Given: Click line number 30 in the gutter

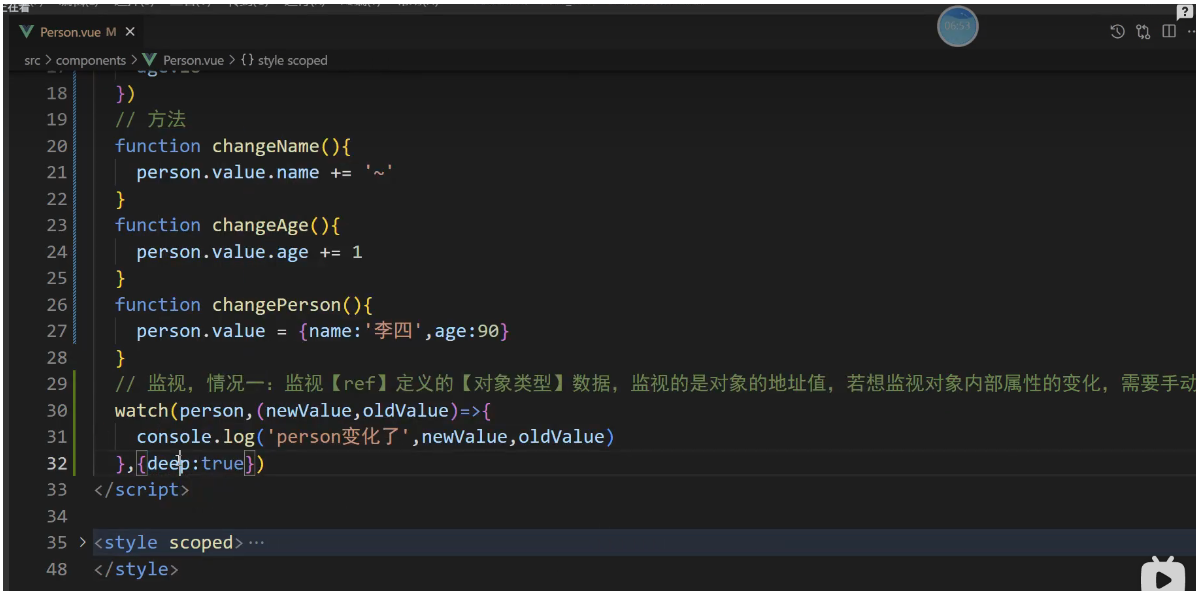Looking at the screenshot, I should pos(56,411).
